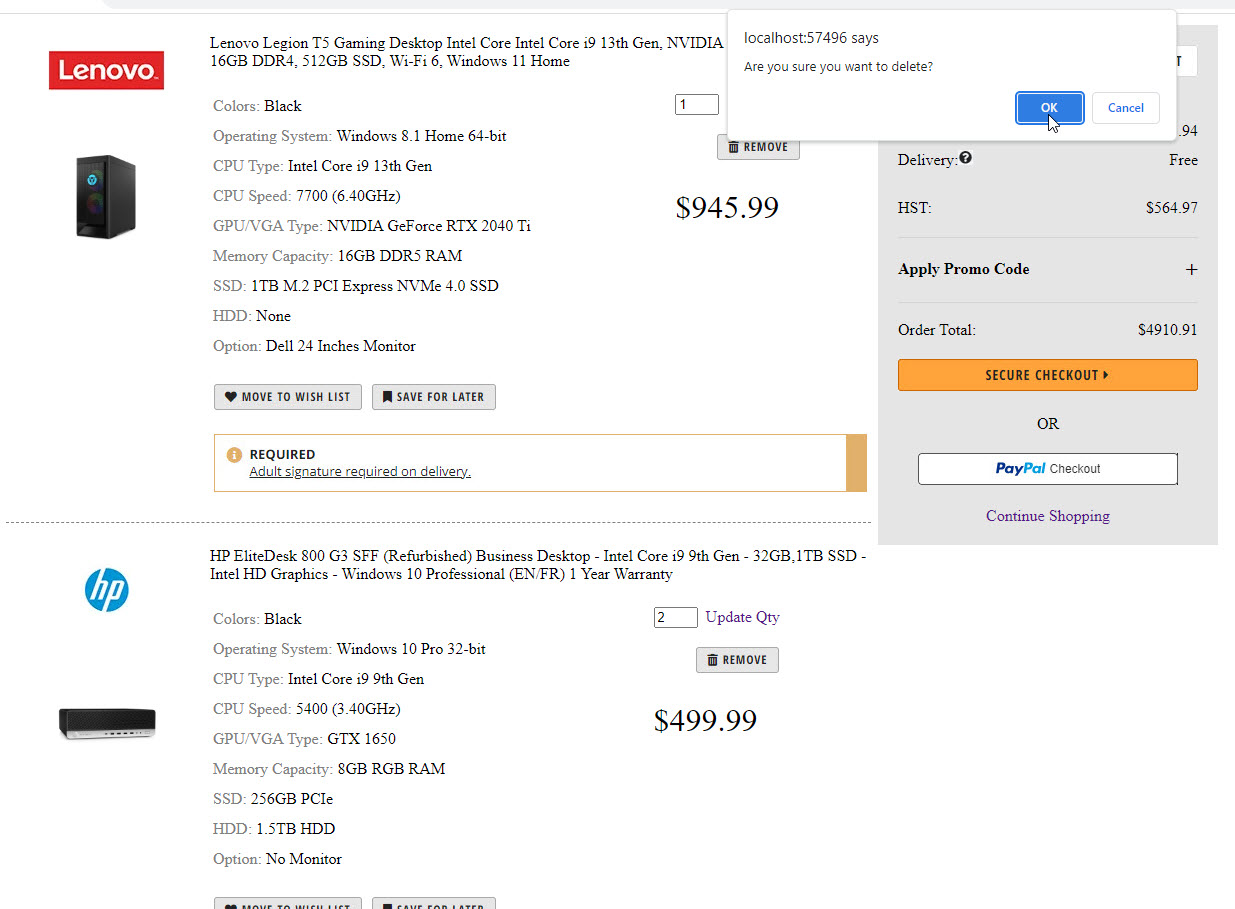Click the info icon beside REQUIRED notice
This screenshot has width=1235, height=909.
pos(234,455)
